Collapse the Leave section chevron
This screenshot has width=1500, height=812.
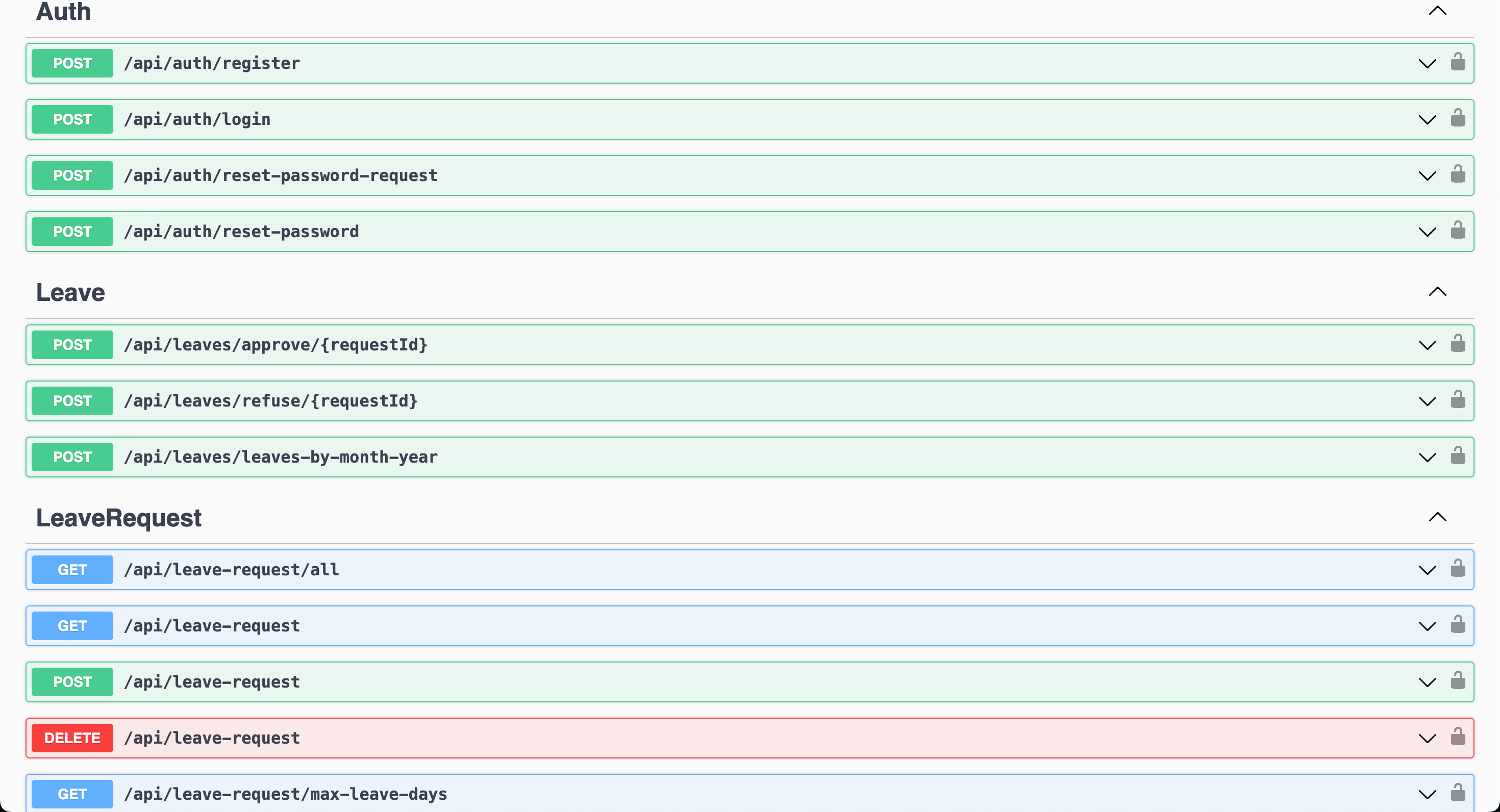pos(1437,292)
